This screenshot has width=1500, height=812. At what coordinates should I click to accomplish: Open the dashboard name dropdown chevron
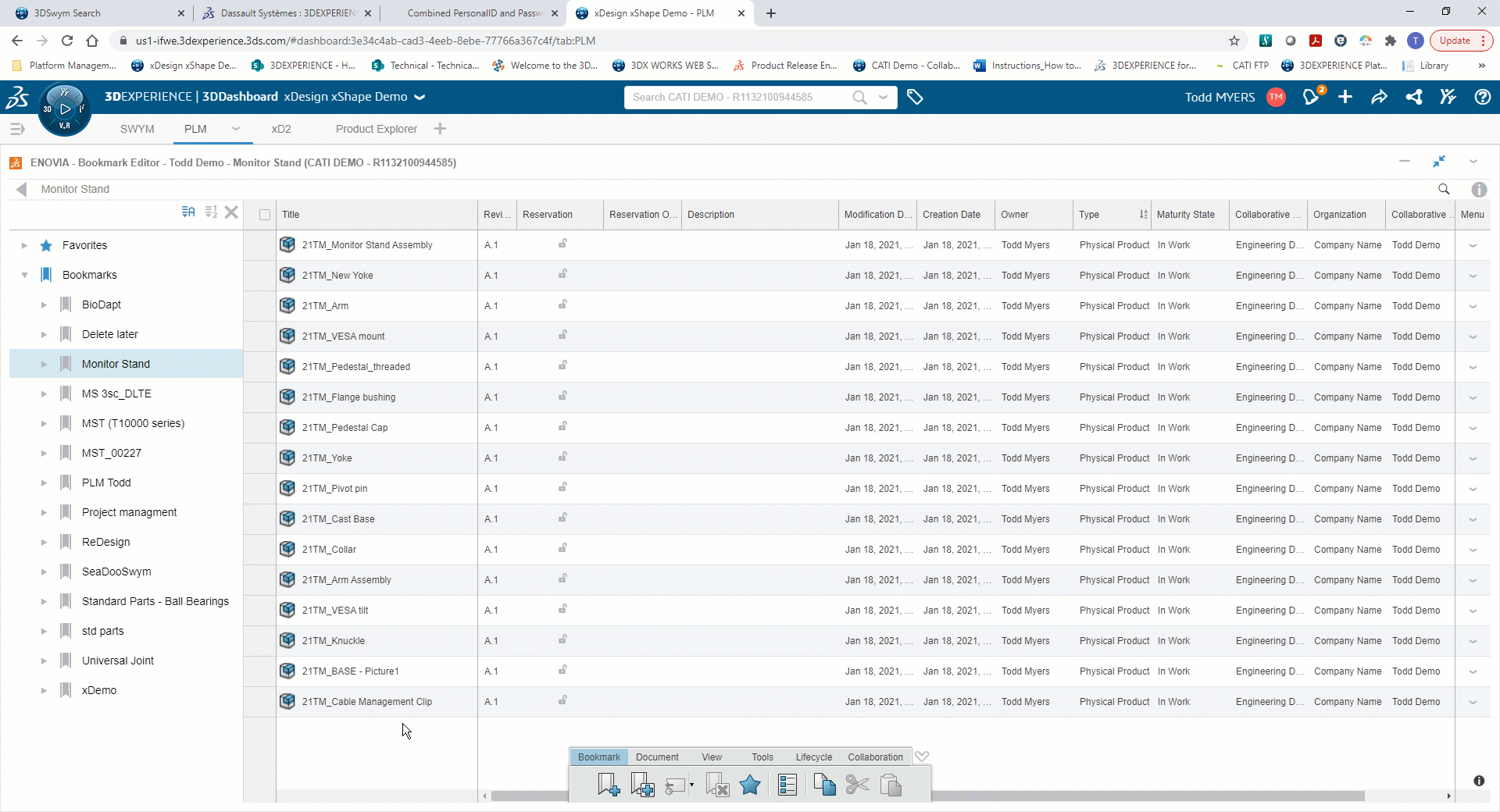click(420, 97)
